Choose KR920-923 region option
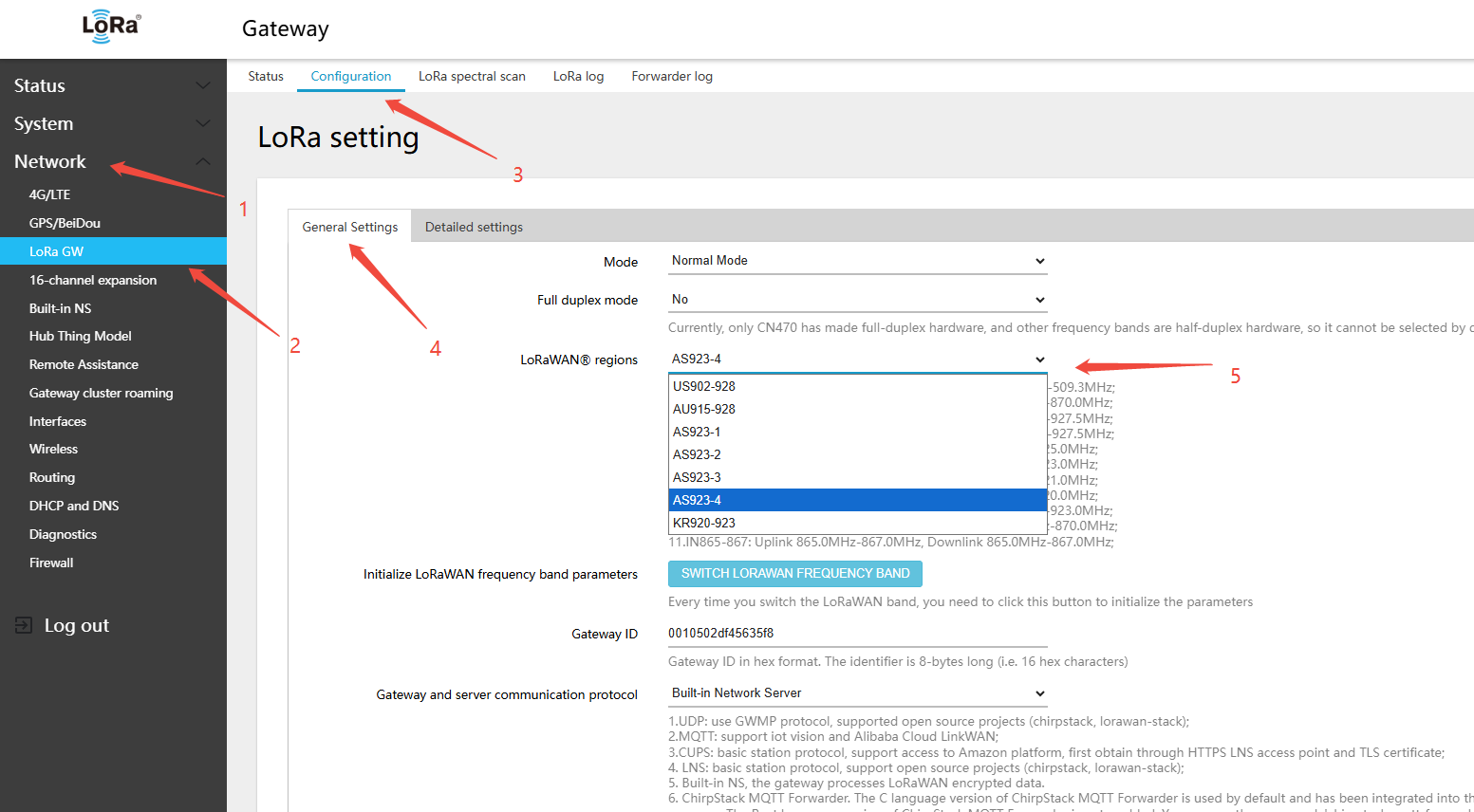This screenshot has width=1474, height=812. (704, 523)
